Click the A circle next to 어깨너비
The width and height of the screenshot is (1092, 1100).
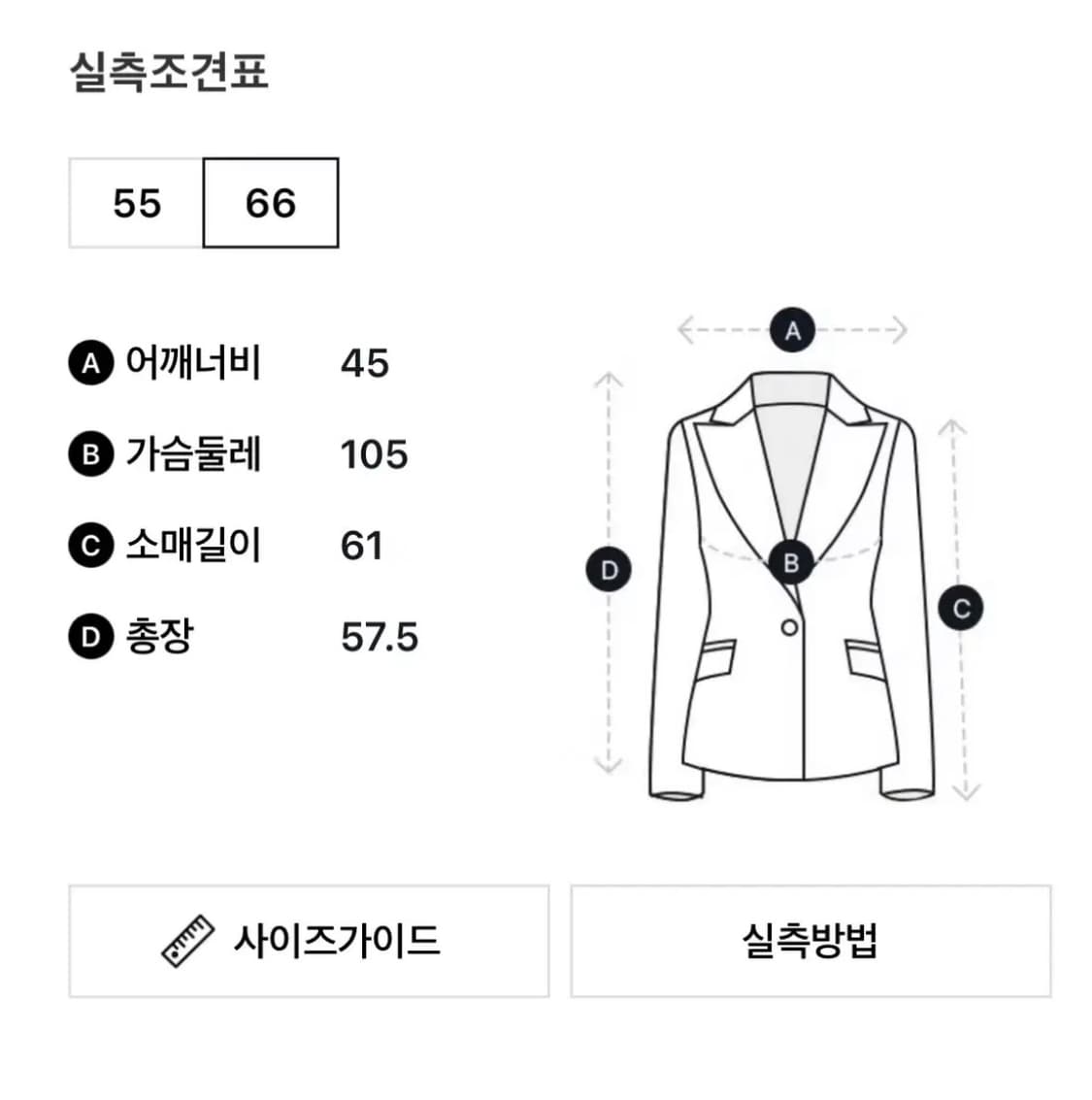(x=89, y=364)
